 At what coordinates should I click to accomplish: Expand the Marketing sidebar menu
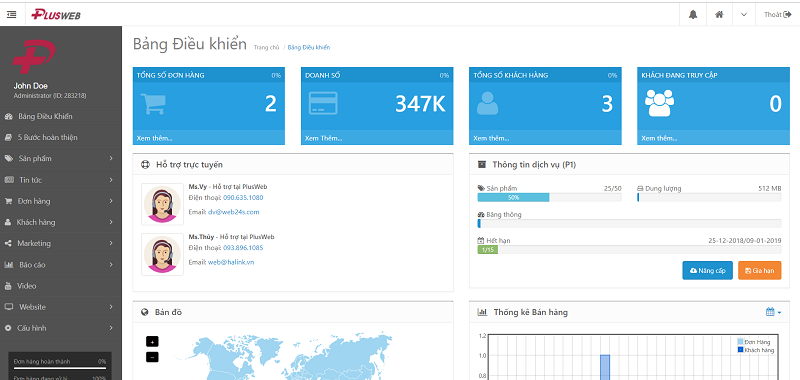pyautogui.click(x=61, y=243)
